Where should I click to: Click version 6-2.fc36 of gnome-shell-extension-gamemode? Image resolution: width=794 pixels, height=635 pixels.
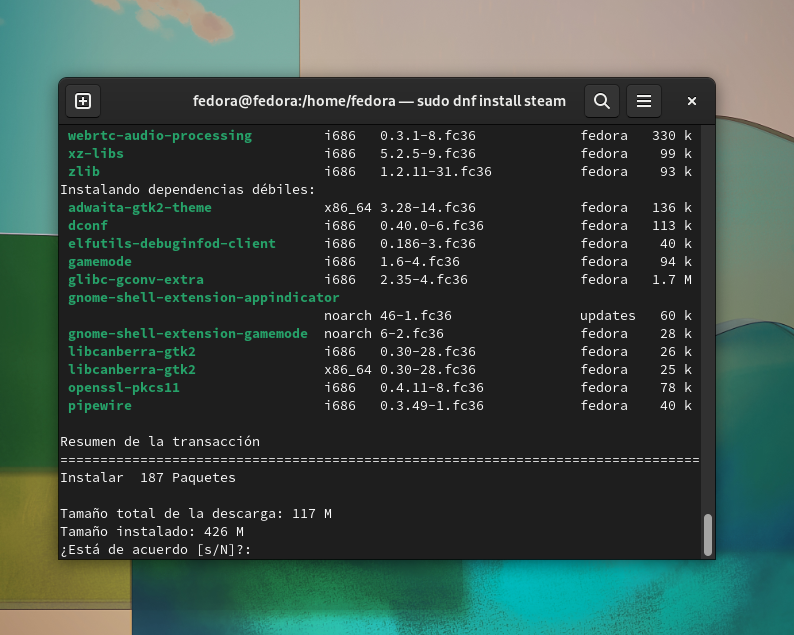(412, 334)
